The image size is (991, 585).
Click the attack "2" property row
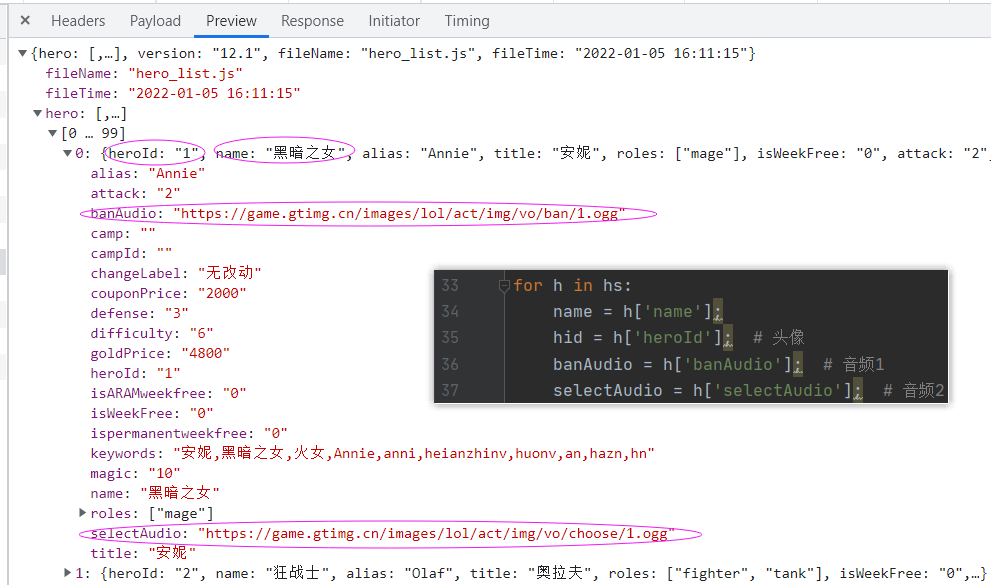(135, 193)
